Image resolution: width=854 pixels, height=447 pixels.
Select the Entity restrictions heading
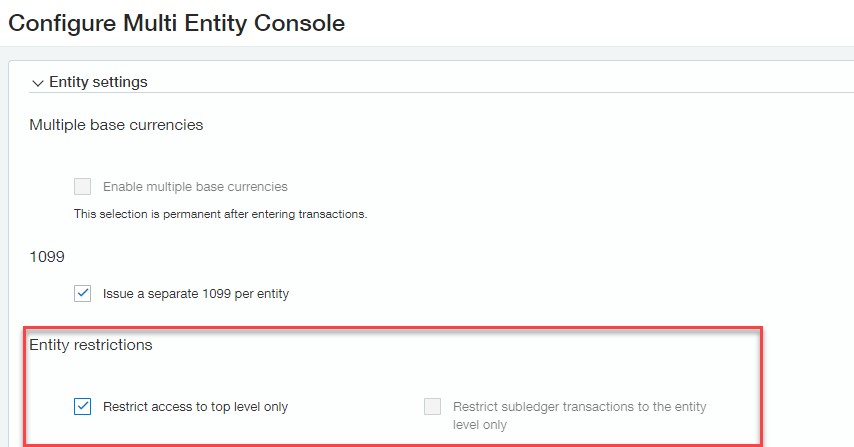point(91,345)
